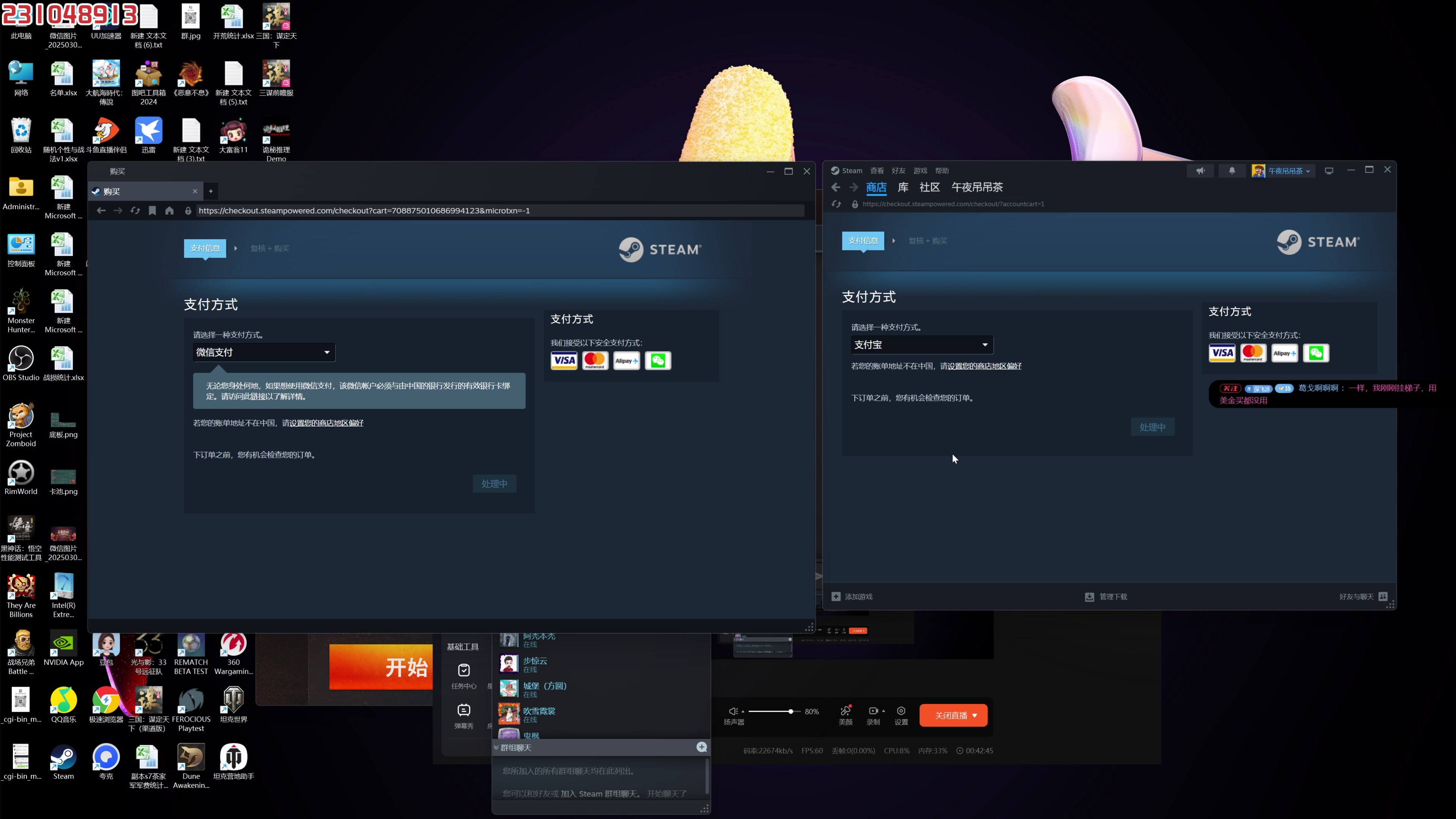Click WeChat Pay icon in 购买 window
Viewport: 1456px width, 819px height.
tap(658, 361)
